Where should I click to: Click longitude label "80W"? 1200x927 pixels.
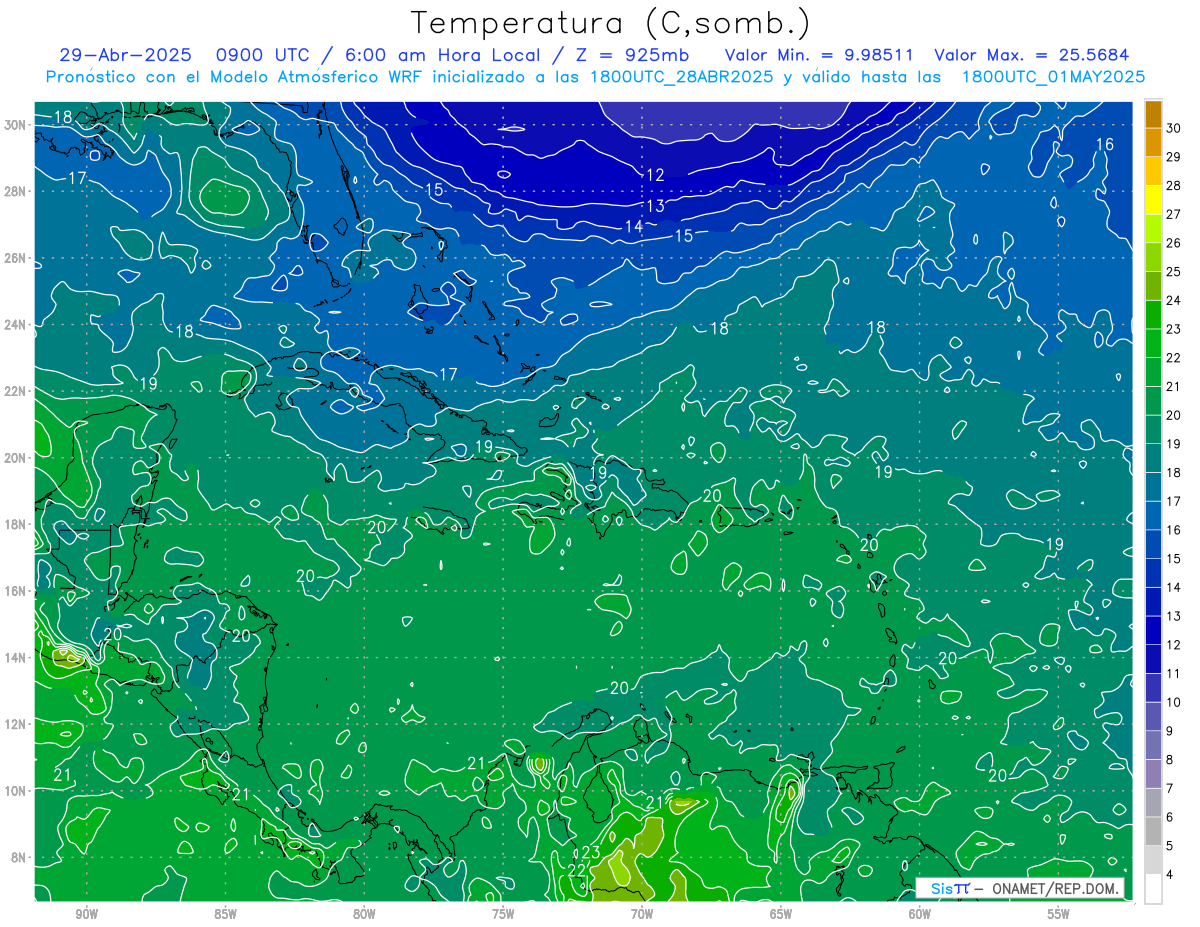pyautogui.click(x=364, y=914)
